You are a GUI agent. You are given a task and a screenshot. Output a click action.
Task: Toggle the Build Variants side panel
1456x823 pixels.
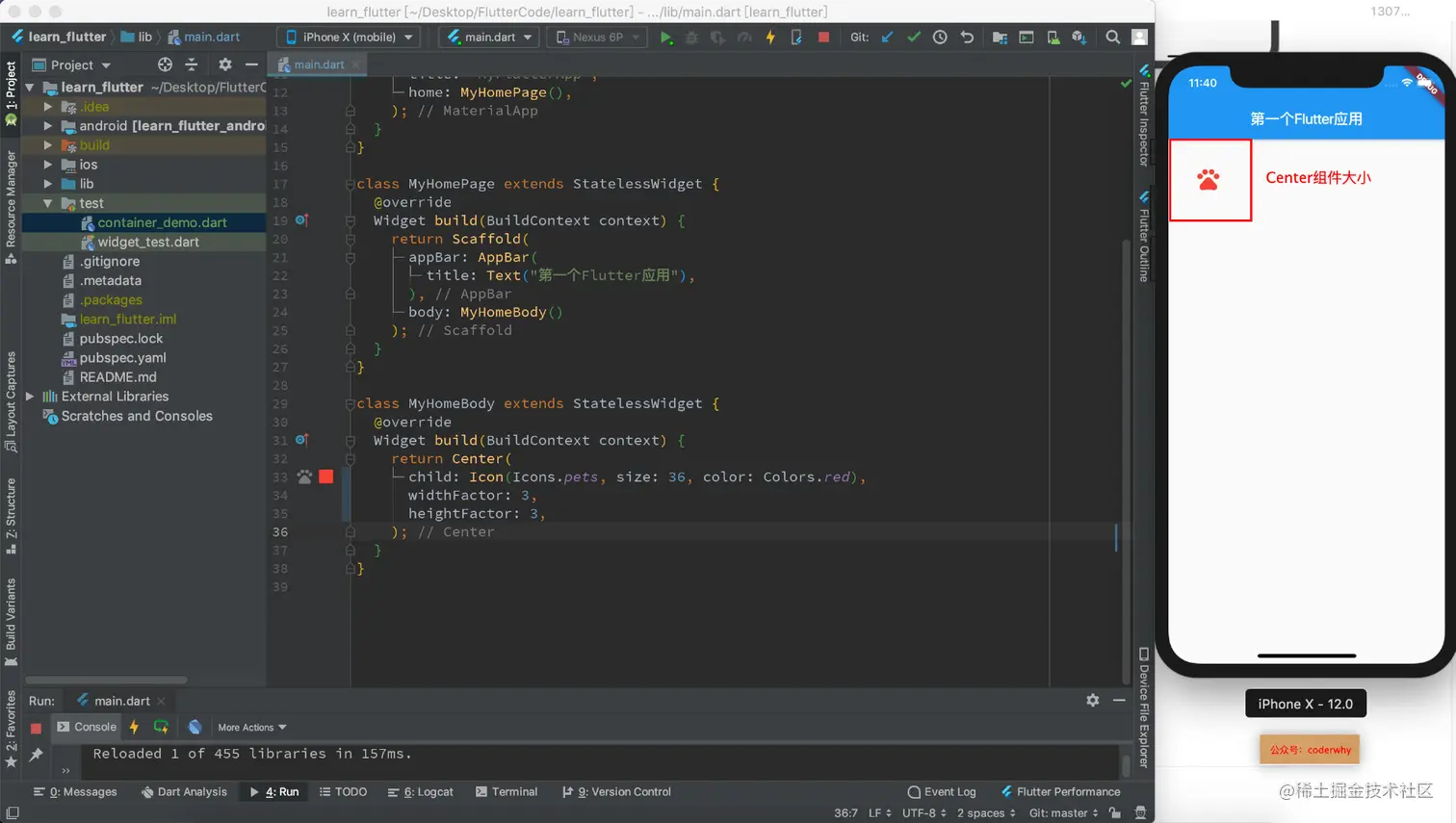tap(11, 622)
